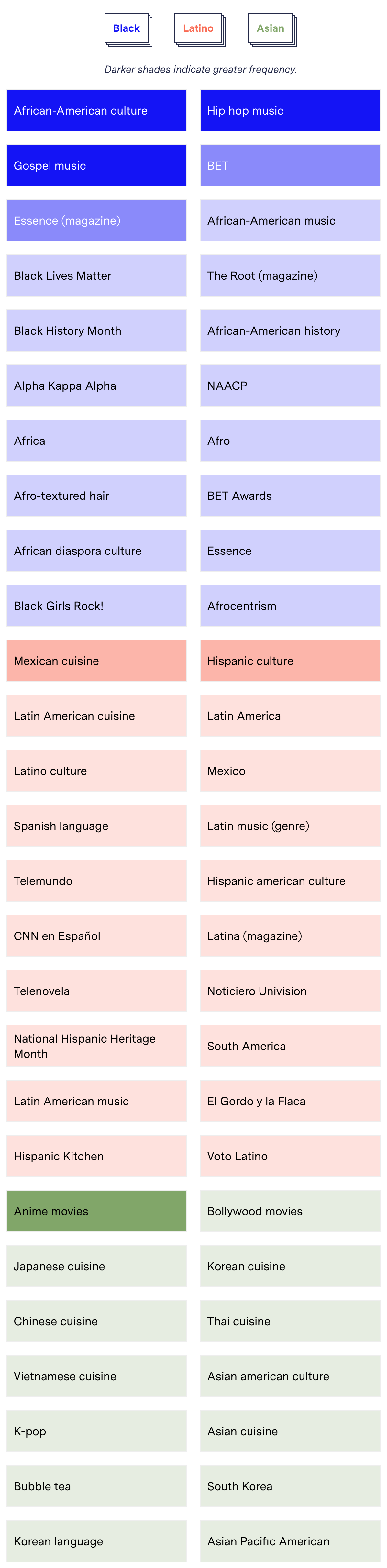Click the BET tile
387x1568 pixels.
pyautogui.click(x=290, y=165)
